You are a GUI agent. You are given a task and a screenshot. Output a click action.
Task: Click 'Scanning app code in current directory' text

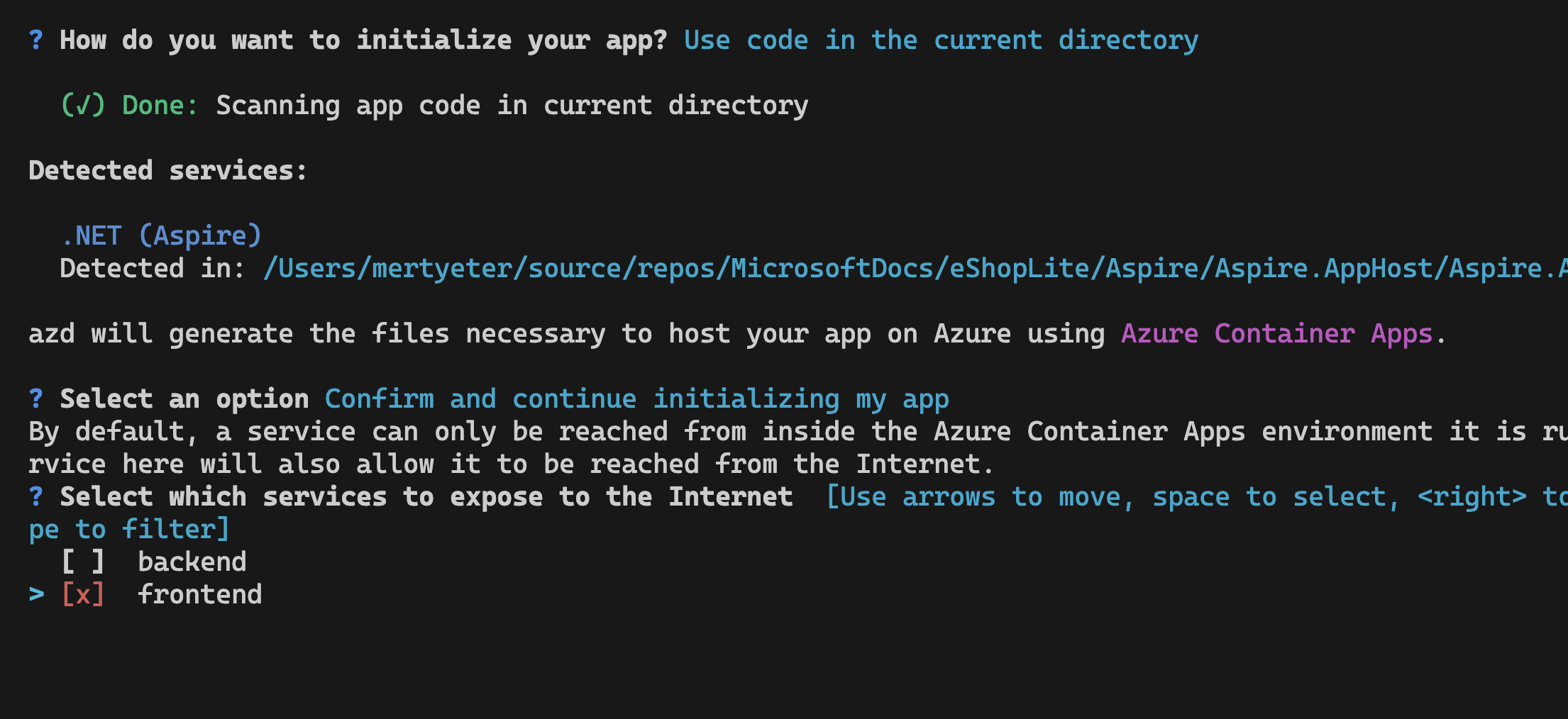pyautogui.click(x=512, y=105)
